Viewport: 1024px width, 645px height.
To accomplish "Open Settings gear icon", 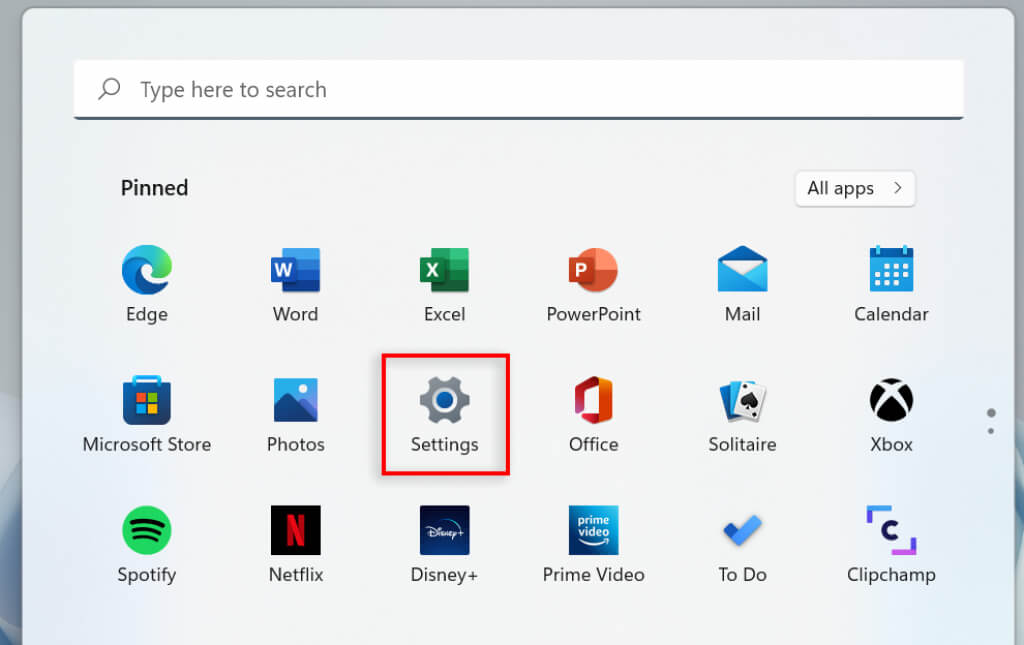I will 445,400.
